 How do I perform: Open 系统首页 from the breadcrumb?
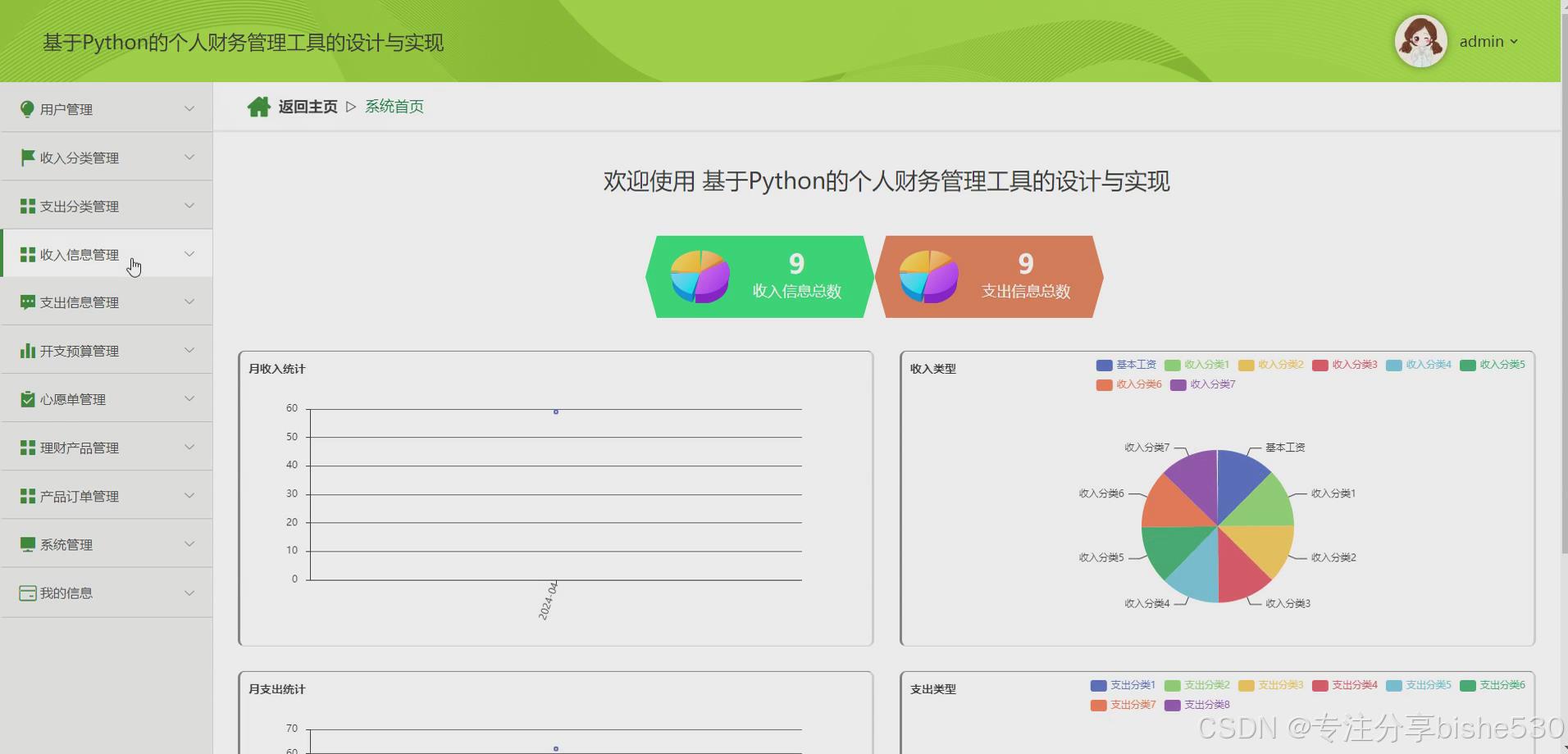pyautogui.click(x=394, y=106)
